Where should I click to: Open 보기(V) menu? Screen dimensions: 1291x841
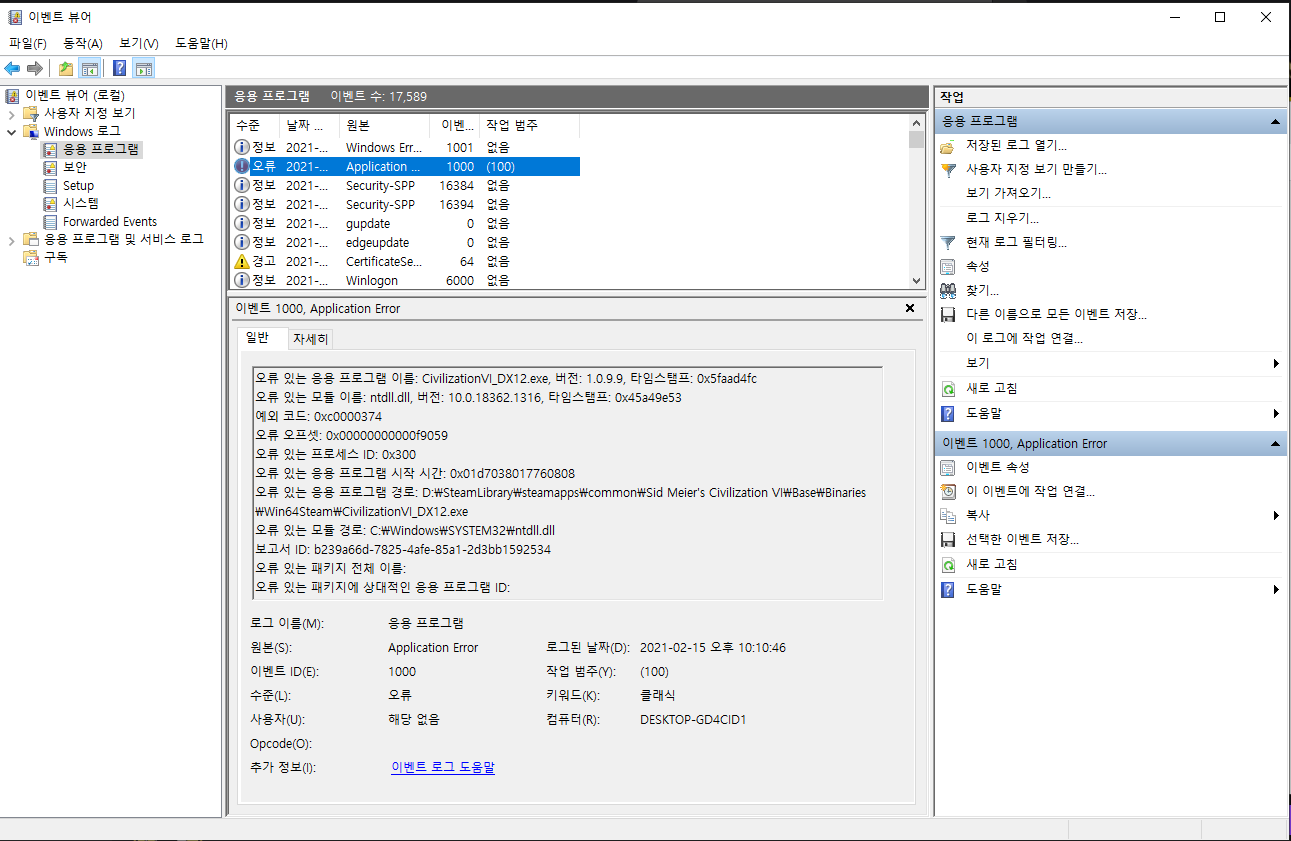[x=139, y=43]
